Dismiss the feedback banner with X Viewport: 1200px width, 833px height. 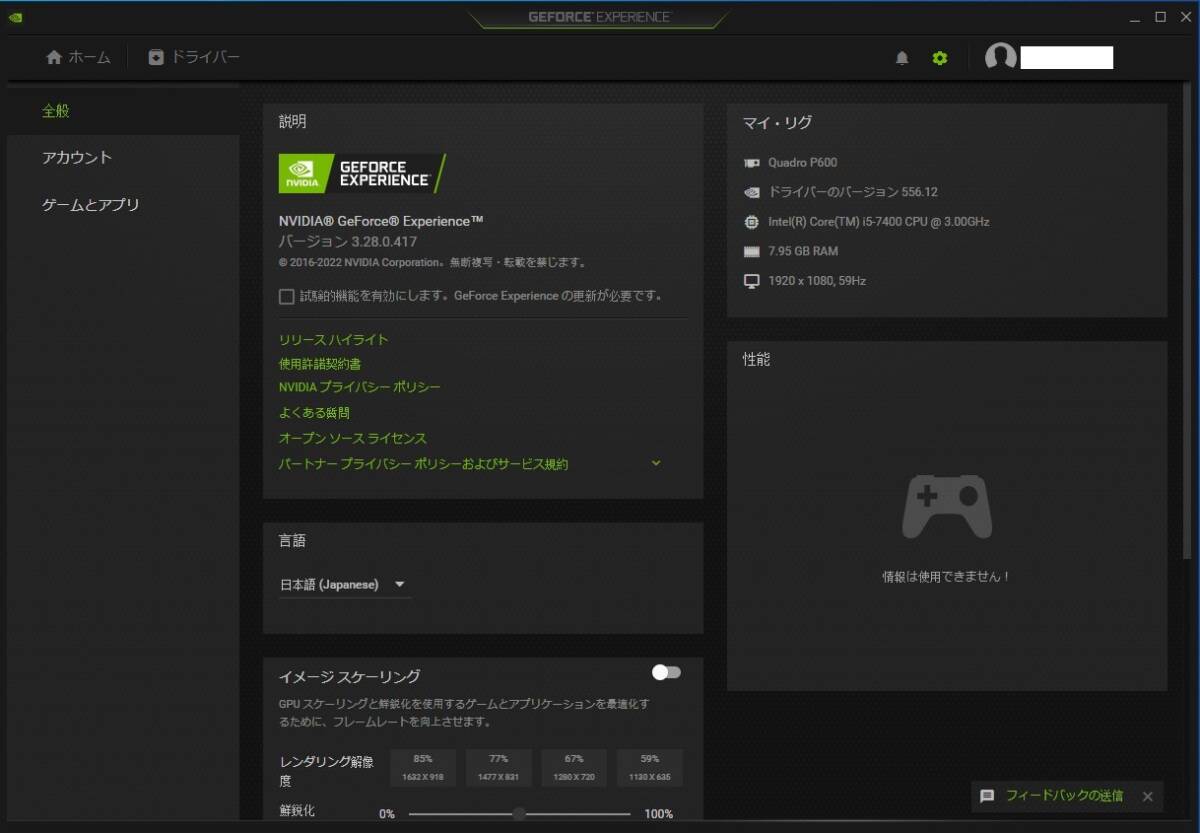pyautogui.click(x=1148, y=796)
